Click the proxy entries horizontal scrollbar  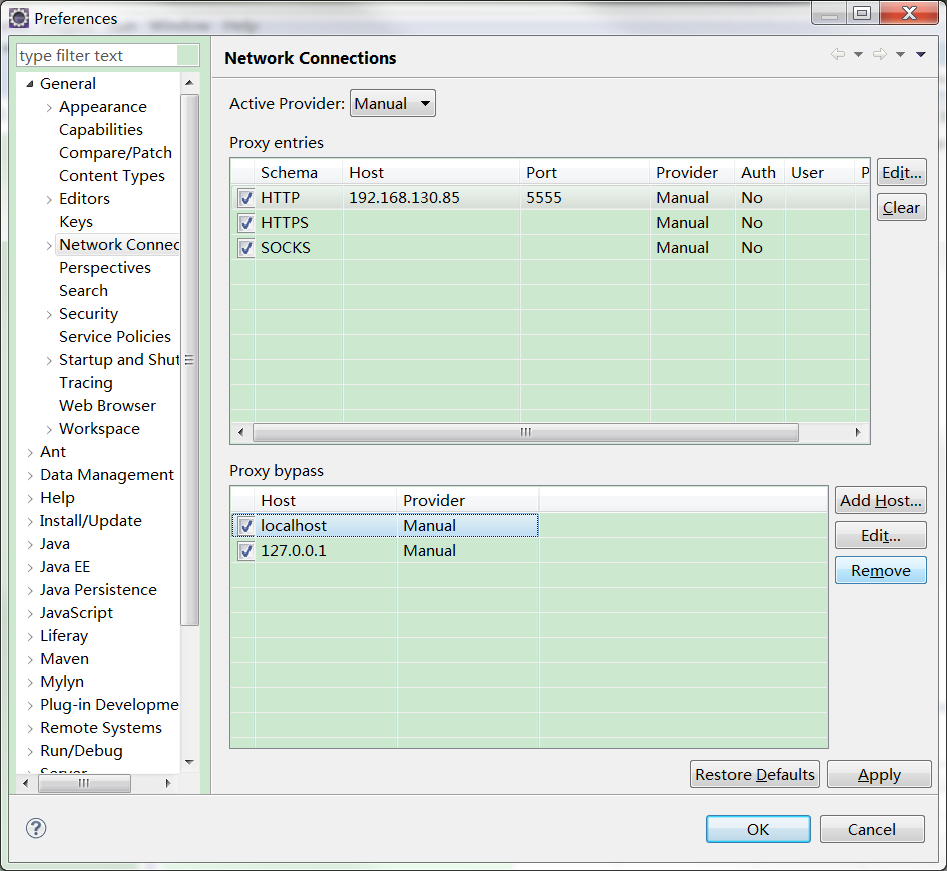point(525,433)
